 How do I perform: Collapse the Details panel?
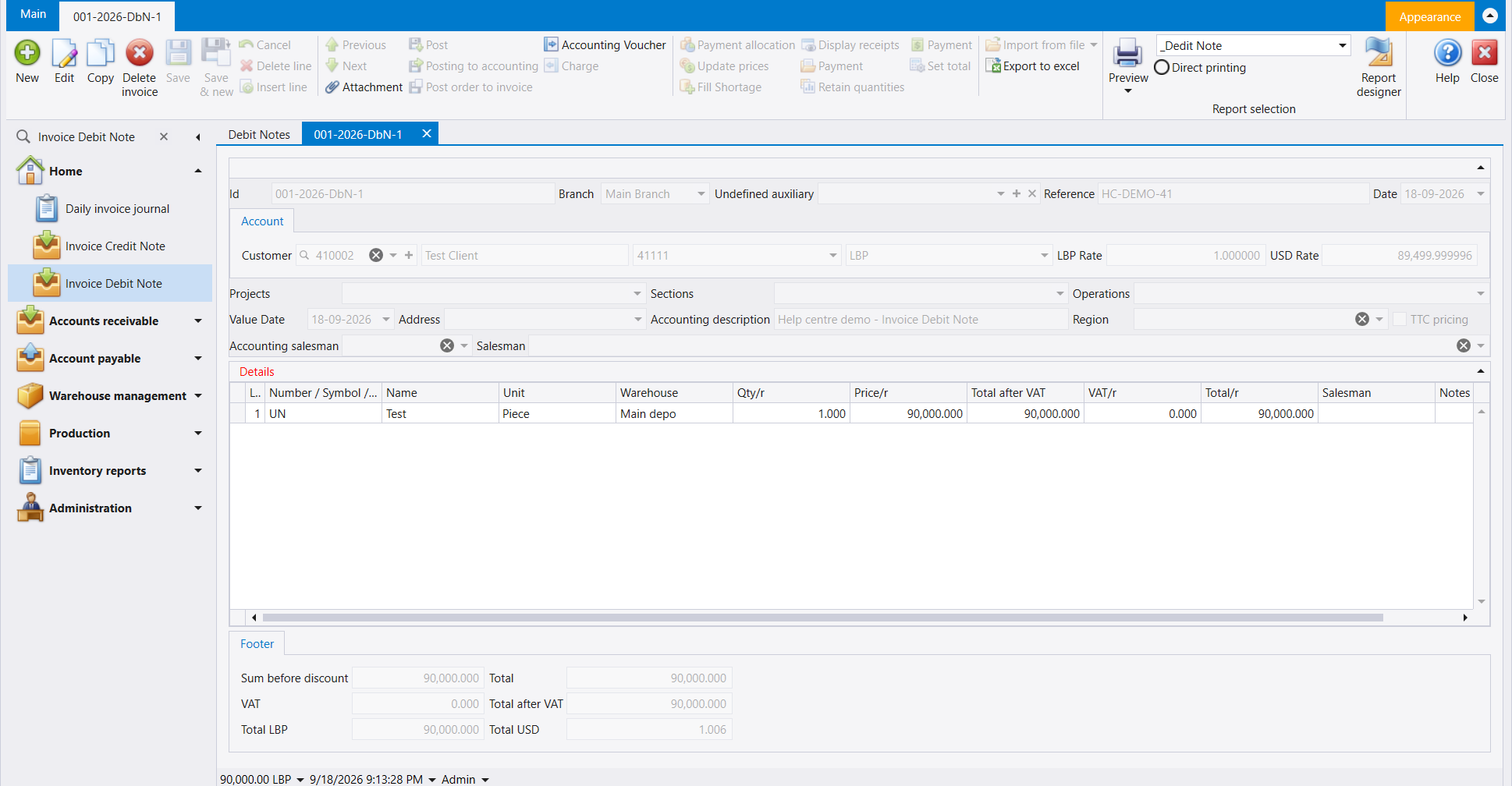point(1481,371)
